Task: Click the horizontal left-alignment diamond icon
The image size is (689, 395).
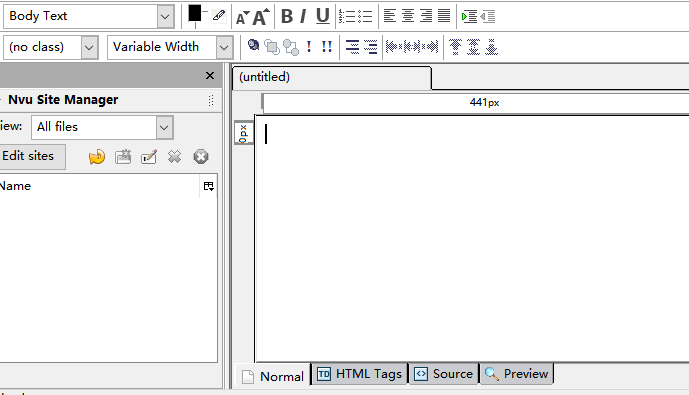Action: (x=394, y=47)
